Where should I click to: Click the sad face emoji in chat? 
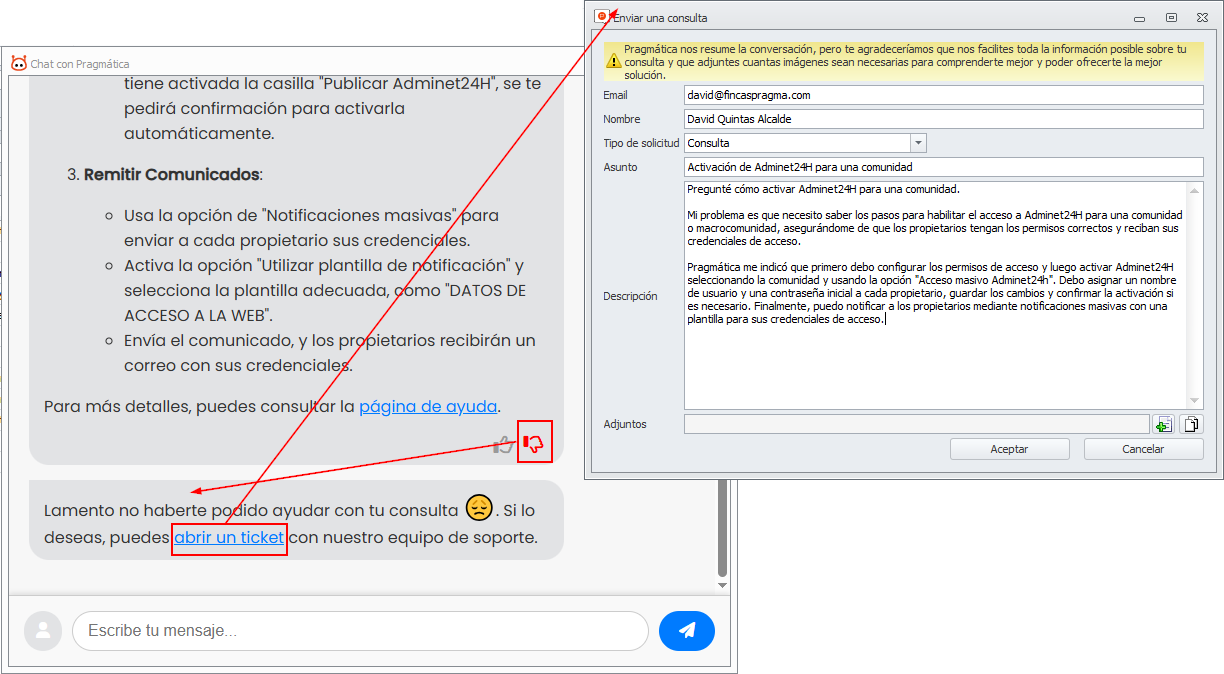pos(479,507)
